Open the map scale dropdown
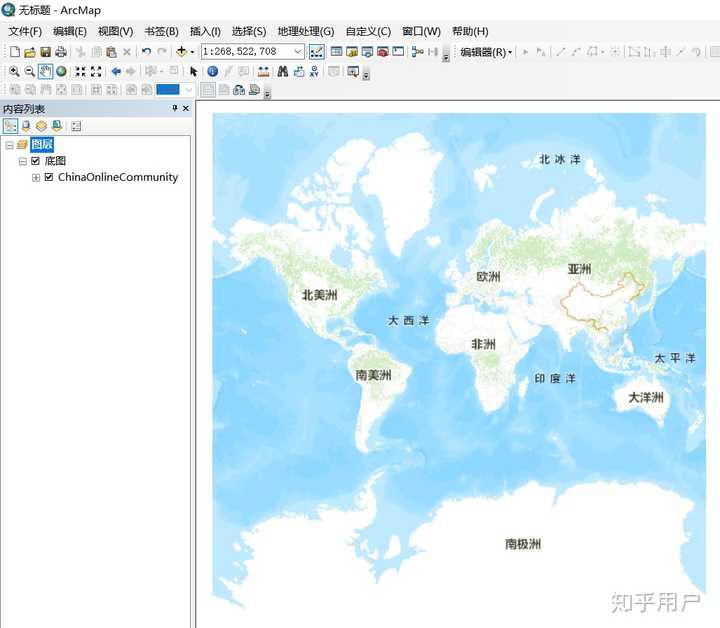Screen dimensions: 720x628 298,51
